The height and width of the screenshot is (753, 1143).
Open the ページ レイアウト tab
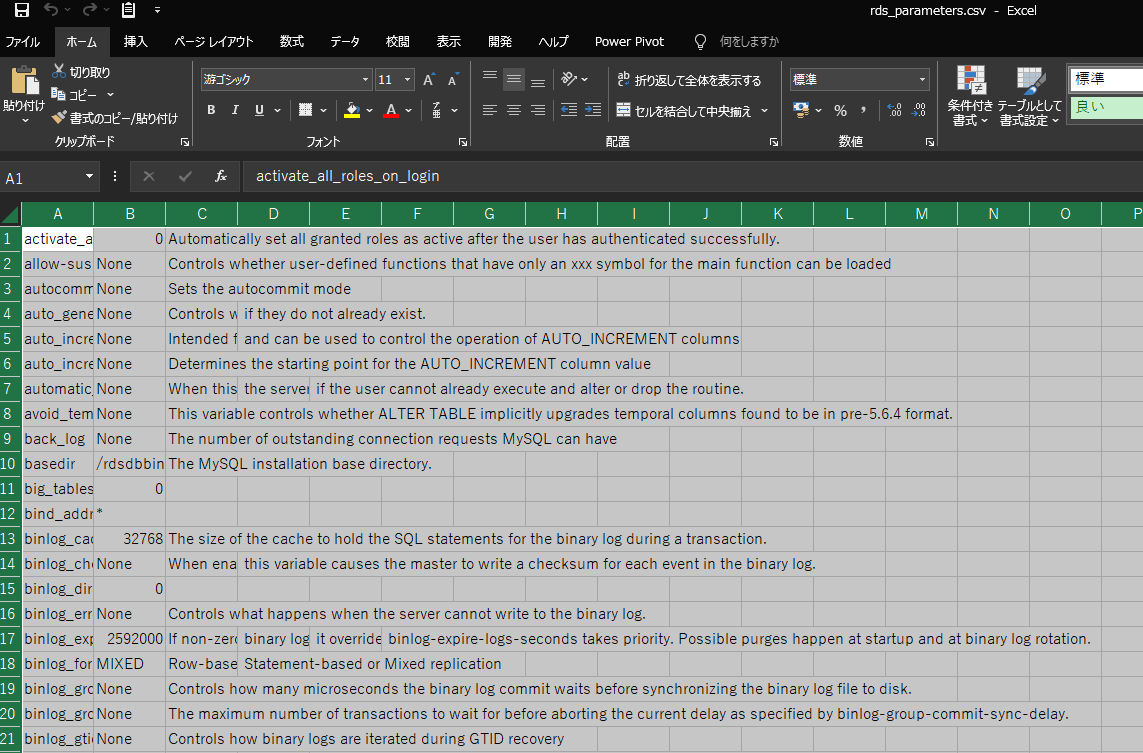click(214, 42)
